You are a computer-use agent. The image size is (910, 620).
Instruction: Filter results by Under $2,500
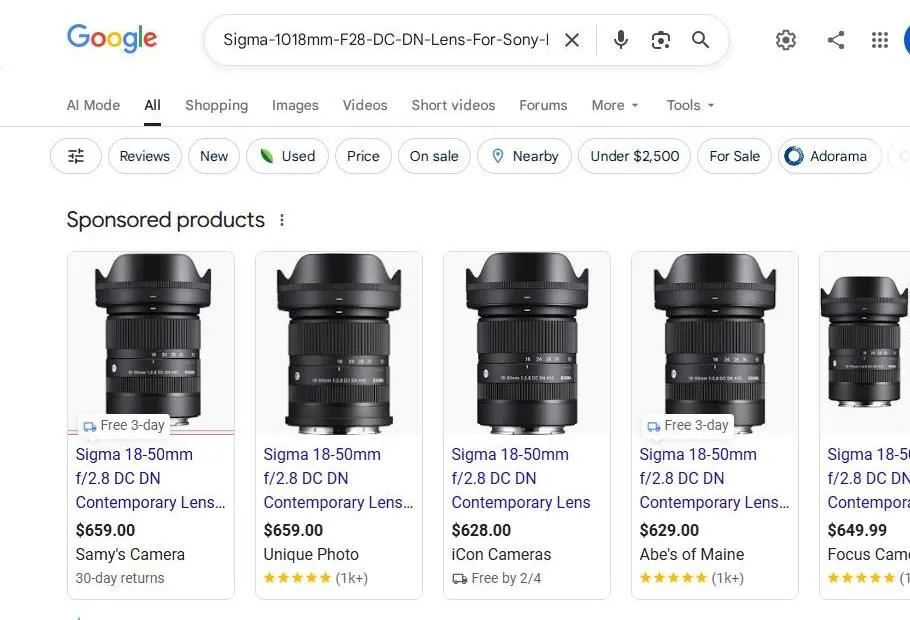tap(634, 156)
